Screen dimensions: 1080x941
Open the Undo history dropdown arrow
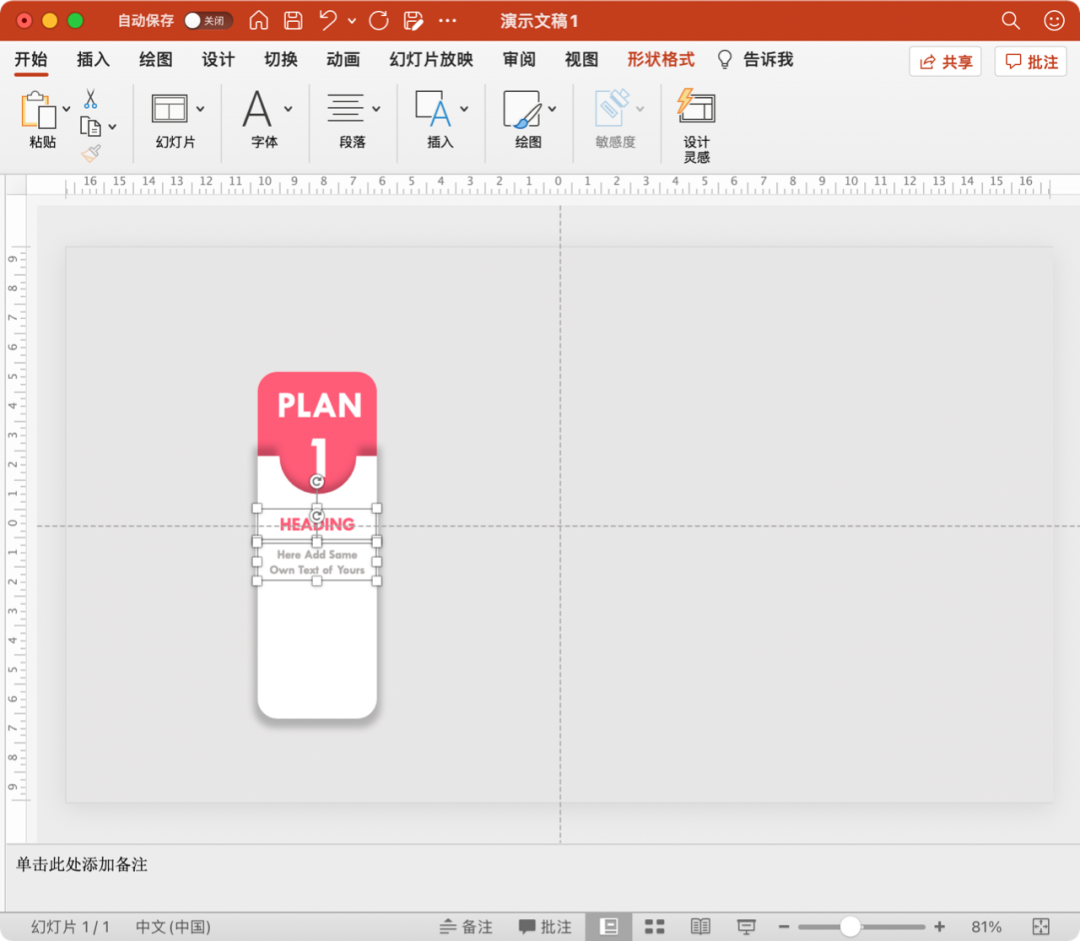pyautogui.click(x=352, y=21)
